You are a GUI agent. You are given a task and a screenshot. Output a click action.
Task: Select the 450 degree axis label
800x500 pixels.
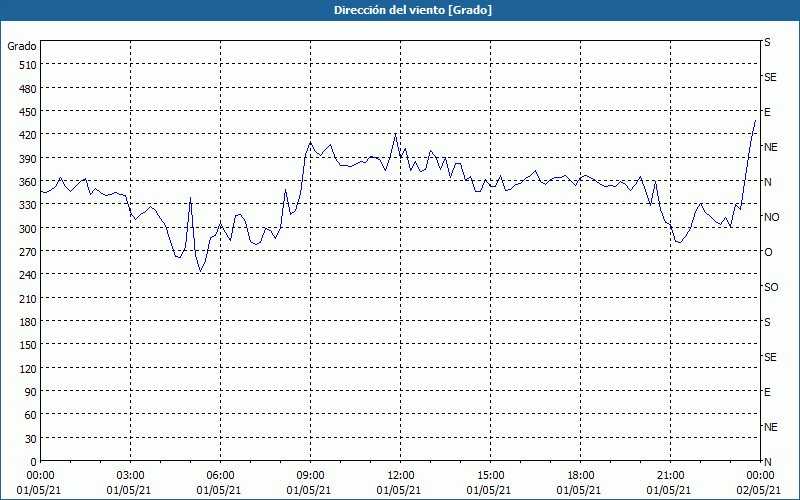click(x=29, y=112)
